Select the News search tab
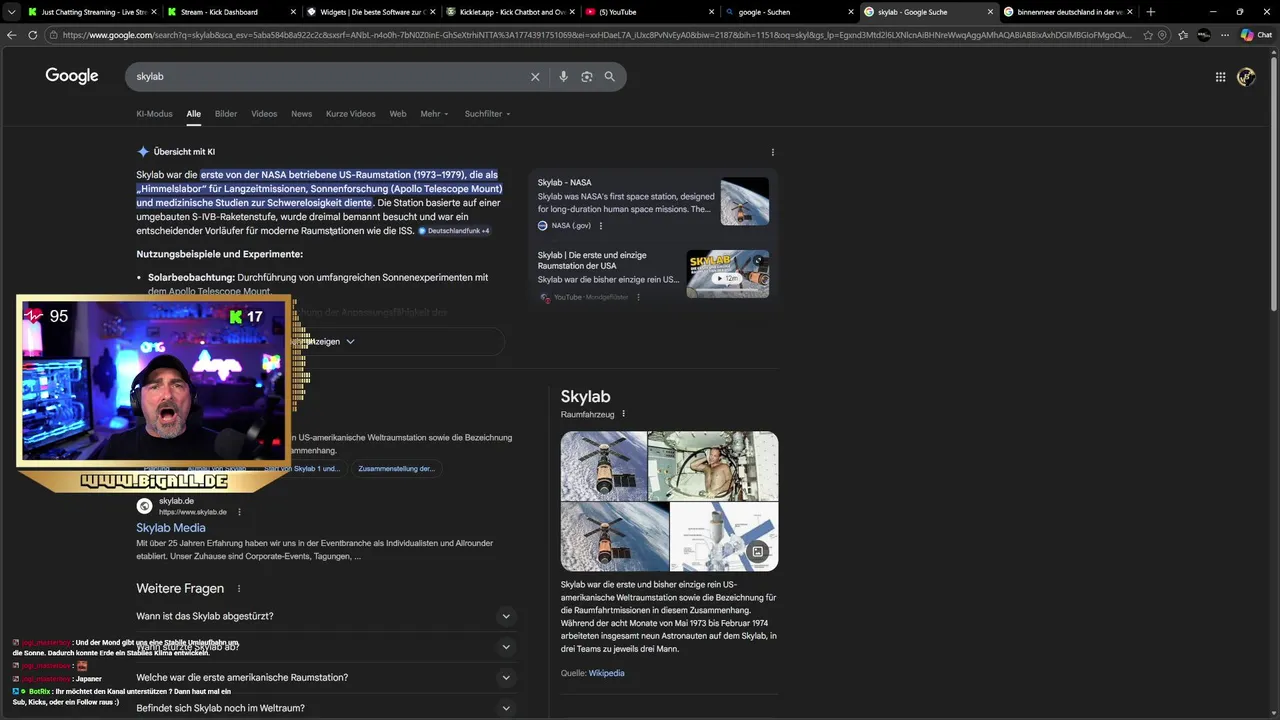The image size is (1280, 720). click(x=301, y=114)
